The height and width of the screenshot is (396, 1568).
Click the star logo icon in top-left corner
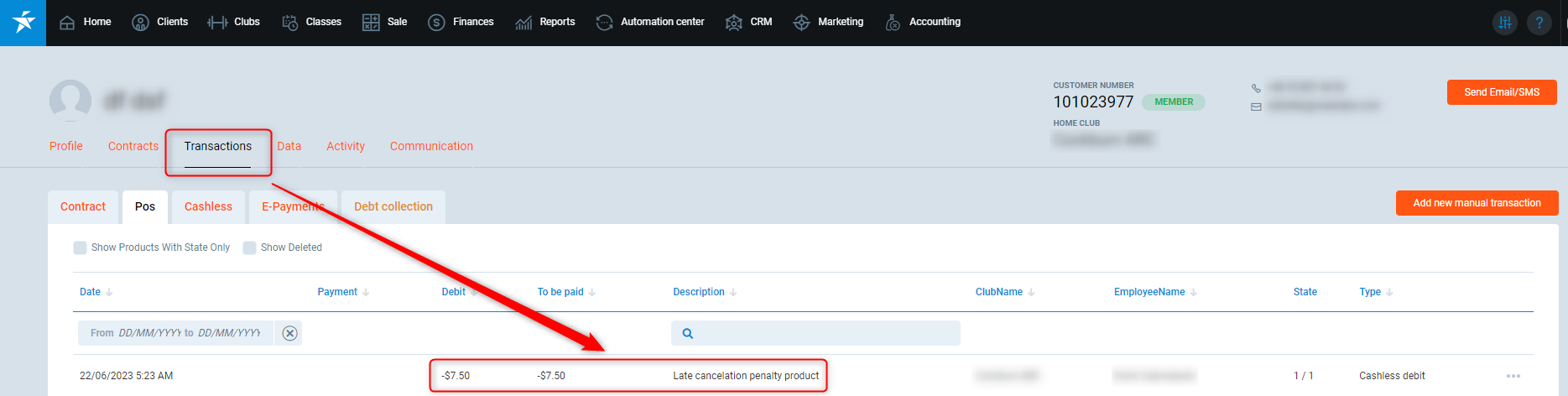pyautogui.click(x=23, y=23)
